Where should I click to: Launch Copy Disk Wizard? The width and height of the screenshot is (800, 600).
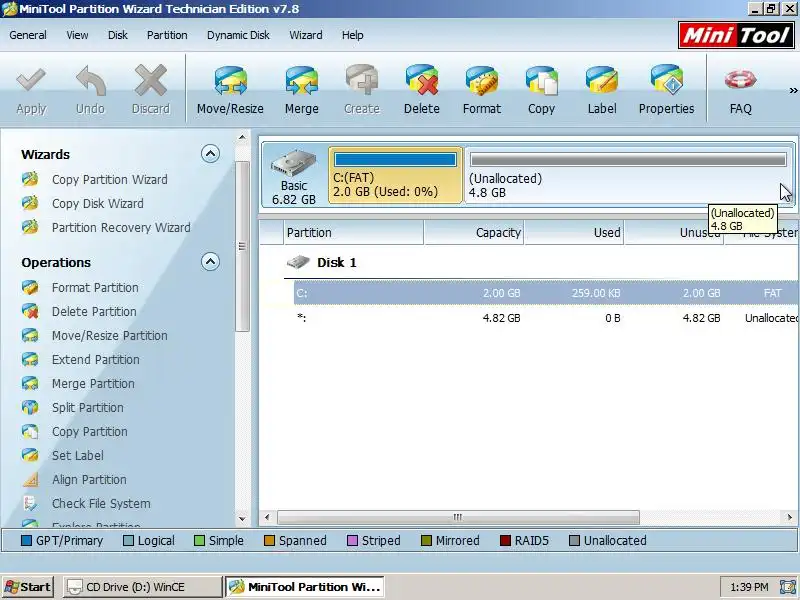point(97,204)
